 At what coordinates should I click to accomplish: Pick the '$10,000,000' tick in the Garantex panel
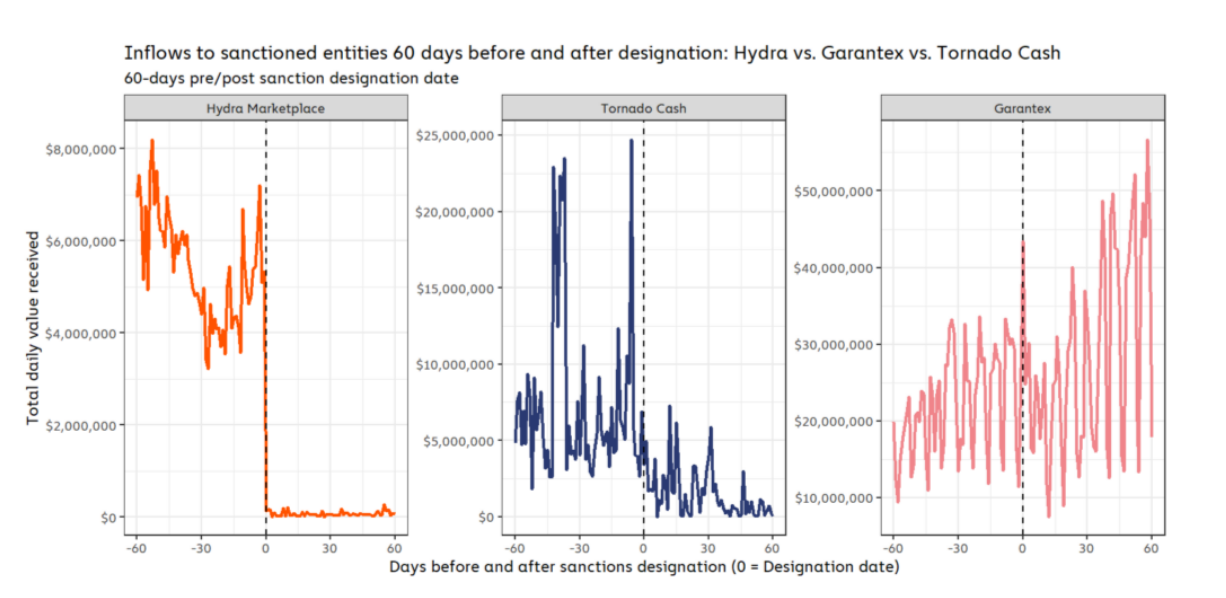pos(835,497)
